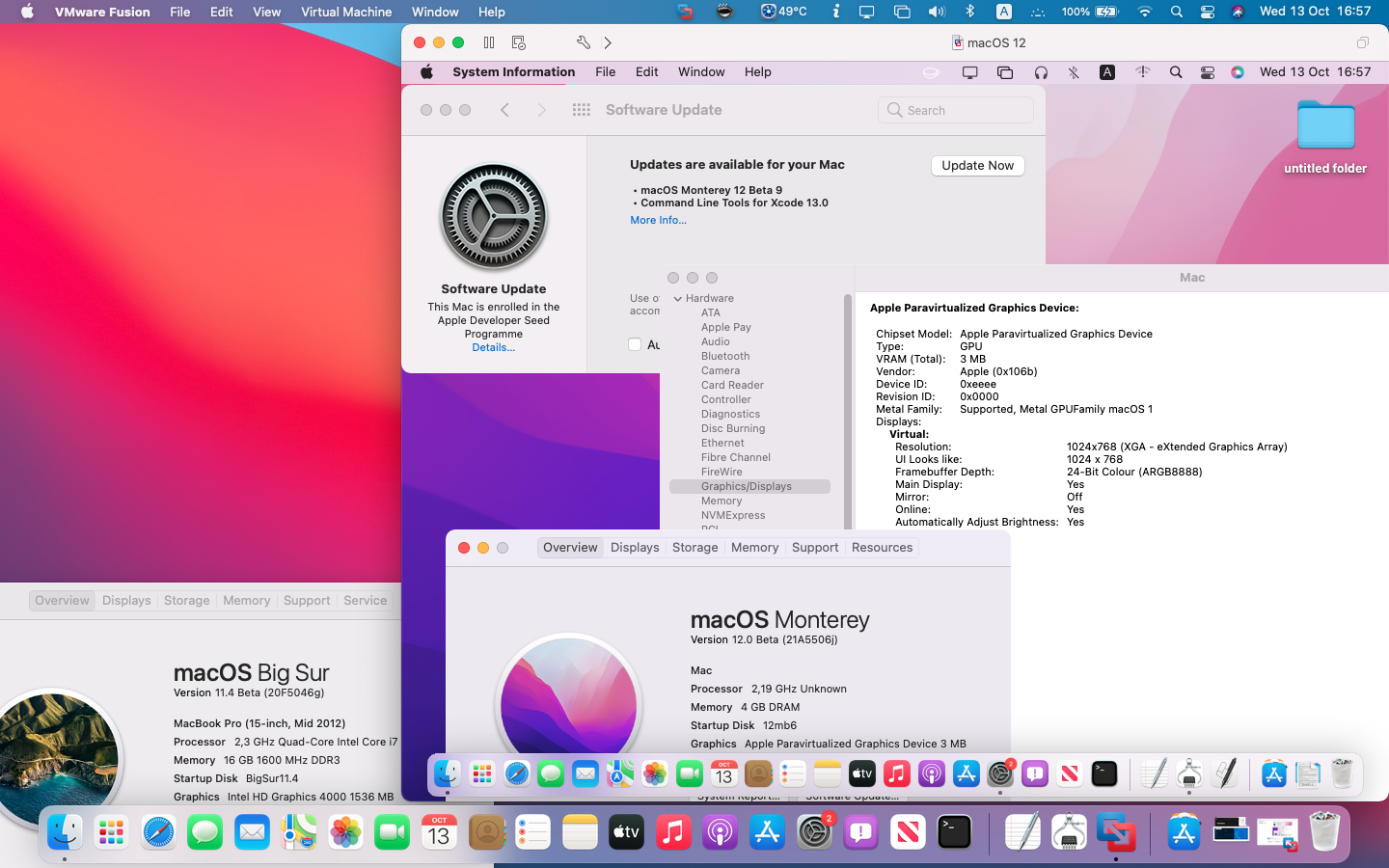Open snapshots from the VMware Fusion toolbar
The image size is (1389, 868).
pos(519,42)
